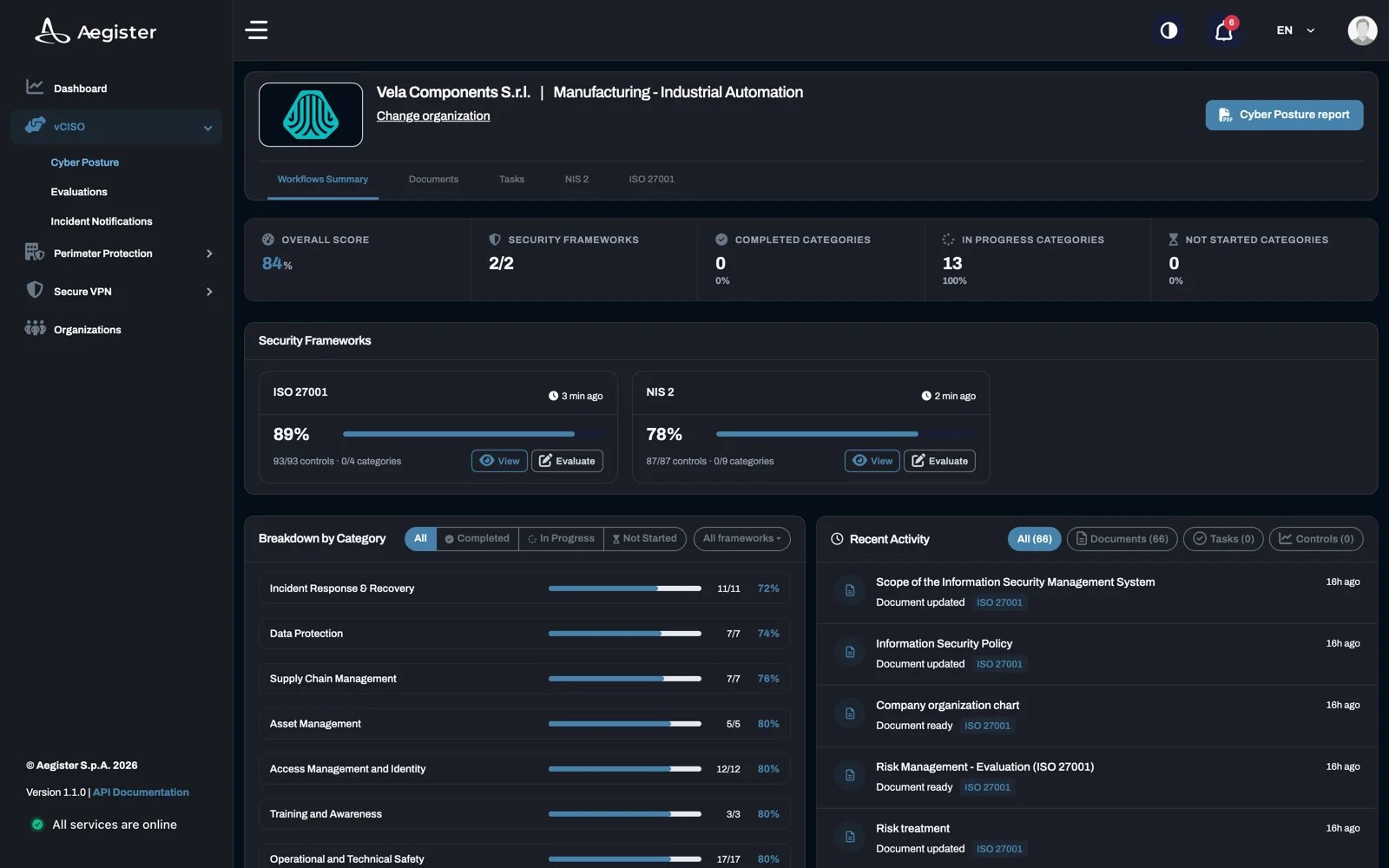Open the All frameworks dropdown
The height and width of the screenshot is (868, 1389).
742,539
